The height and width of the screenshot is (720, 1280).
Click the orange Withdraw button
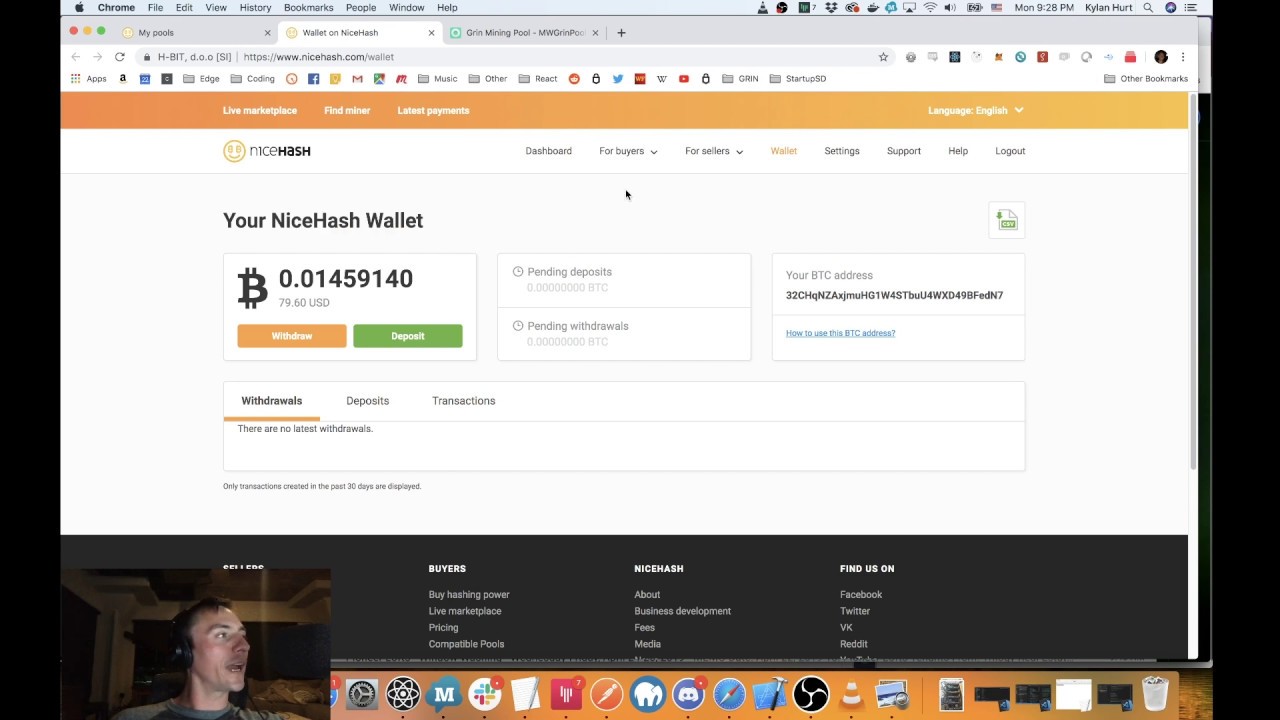point(292,336)
